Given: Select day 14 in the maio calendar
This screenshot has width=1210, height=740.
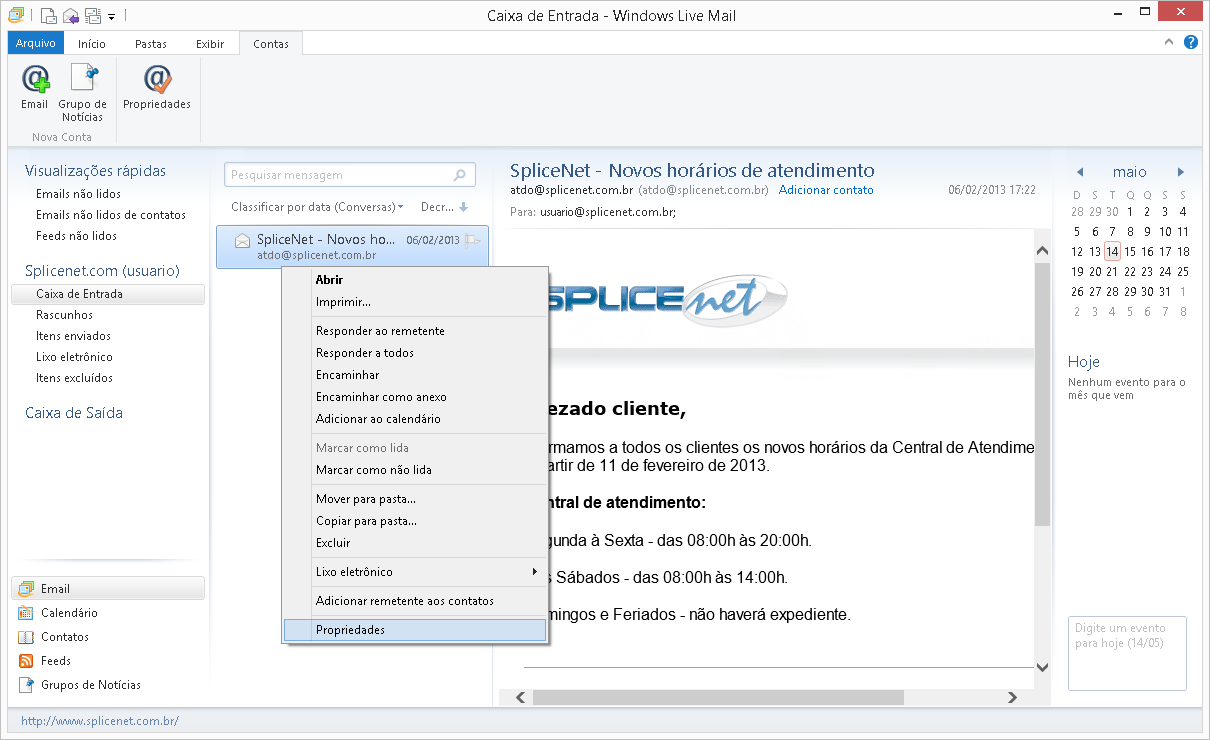Looking at the screenshot, I should pos(1112,252).
